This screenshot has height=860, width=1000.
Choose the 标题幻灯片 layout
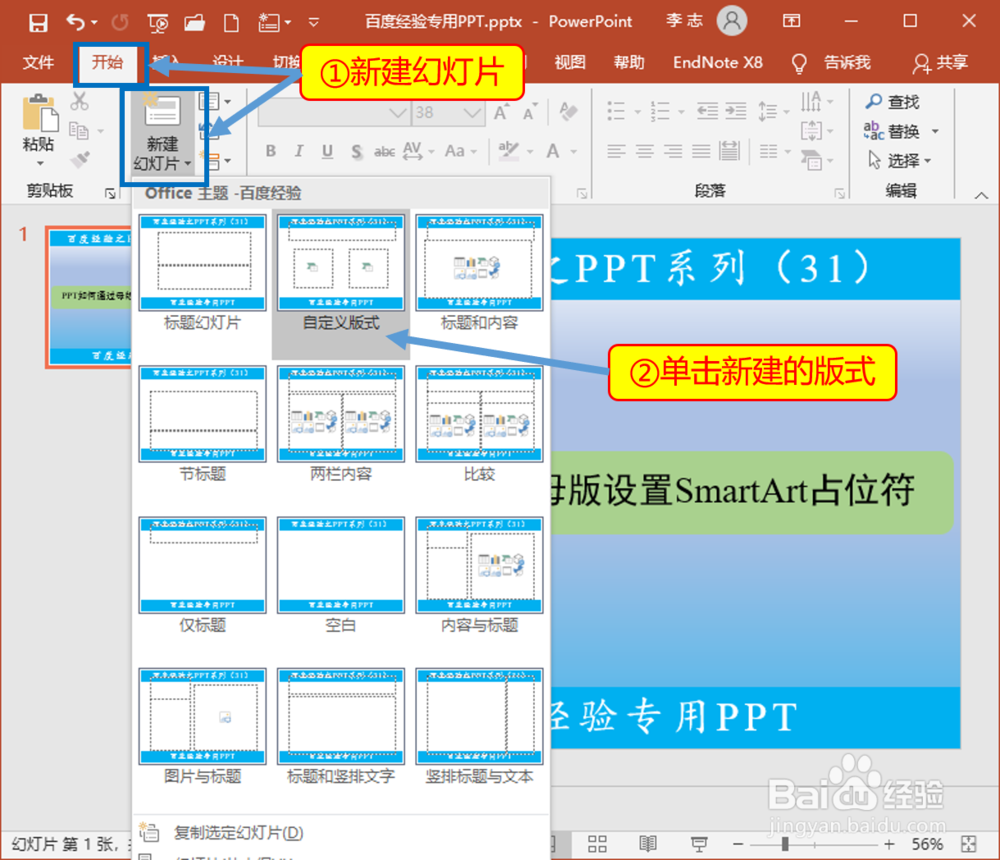[x=202, y=273]
